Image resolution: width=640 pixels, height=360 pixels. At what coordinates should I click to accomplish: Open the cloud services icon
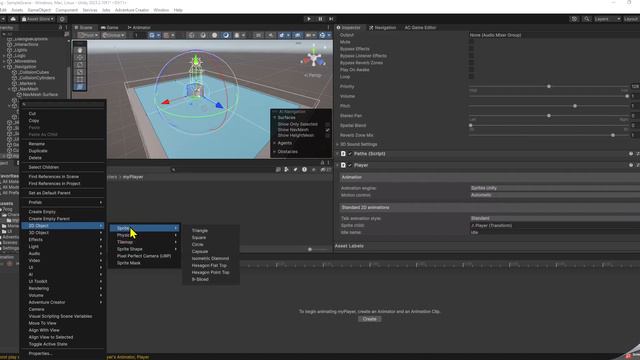(13, 19)
